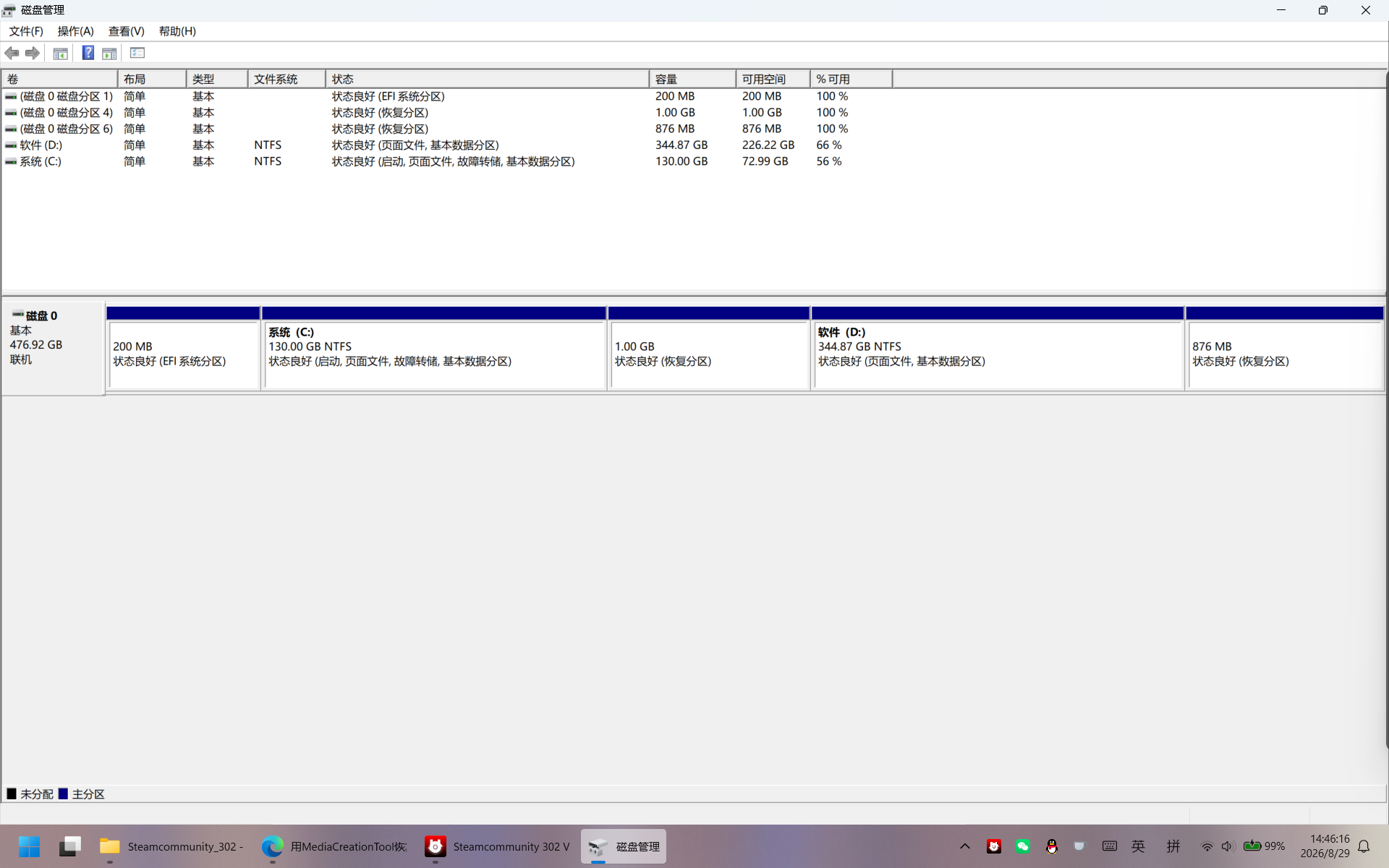The width and height of the screenshot is (1389, 868).
Task: Click the properties settings toolbar icon
Action: point(137,53)
